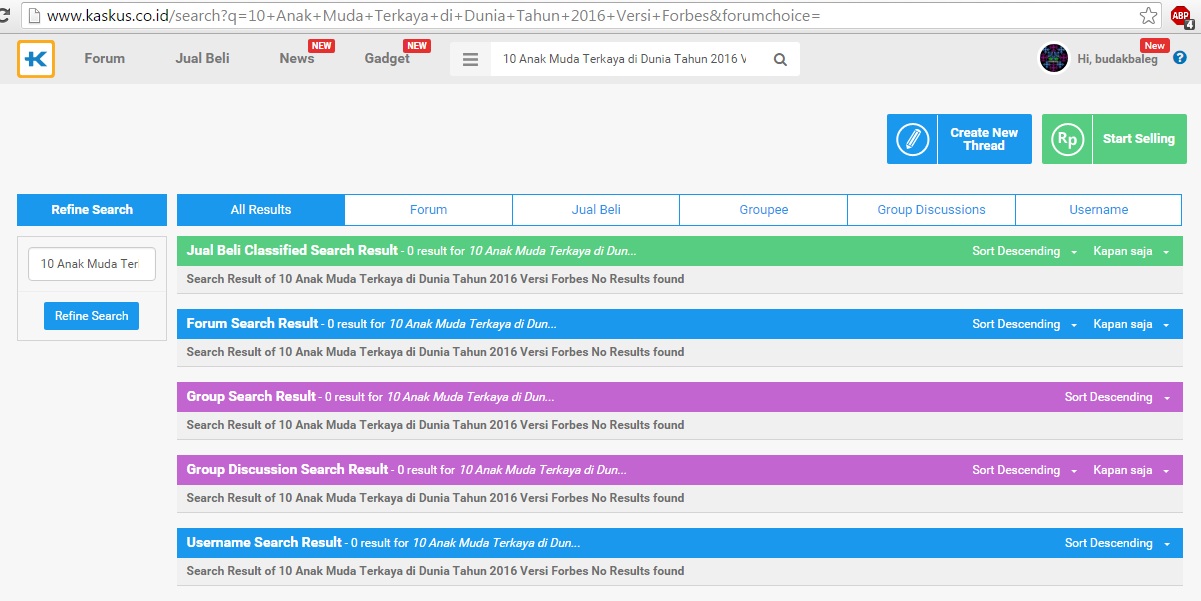This screenshot has height=601, width=1201.
Task: Open Kapan saja in Group Discussion Search Result
Action: point(1131,470)
